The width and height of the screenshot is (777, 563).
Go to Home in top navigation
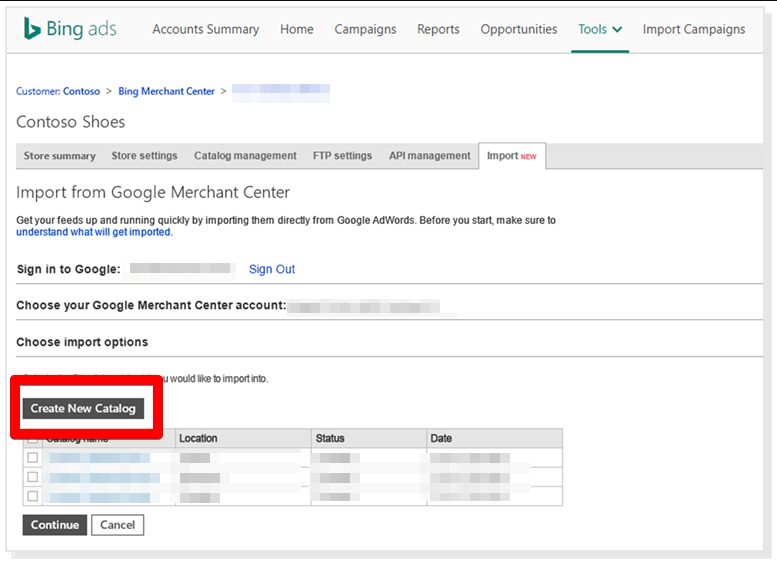coord(296,29)
